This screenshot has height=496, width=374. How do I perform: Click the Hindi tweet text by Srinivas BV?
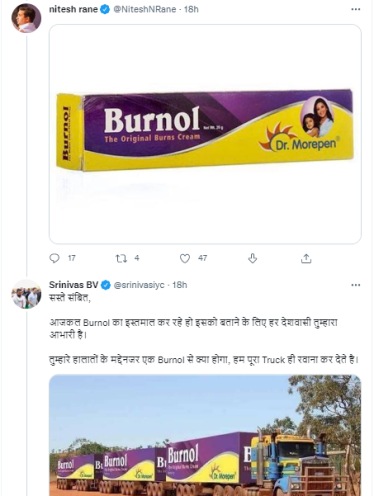click(x=204, y=329)
